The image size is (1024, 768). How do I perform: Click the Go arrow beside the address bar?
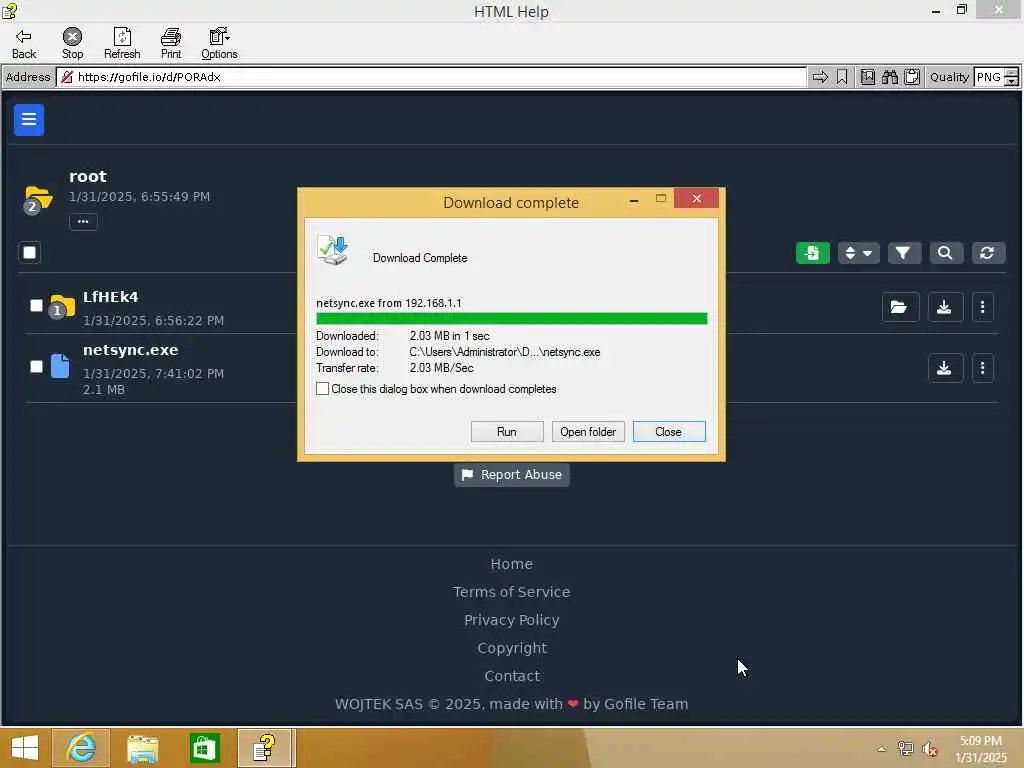[x=820, y=77]
